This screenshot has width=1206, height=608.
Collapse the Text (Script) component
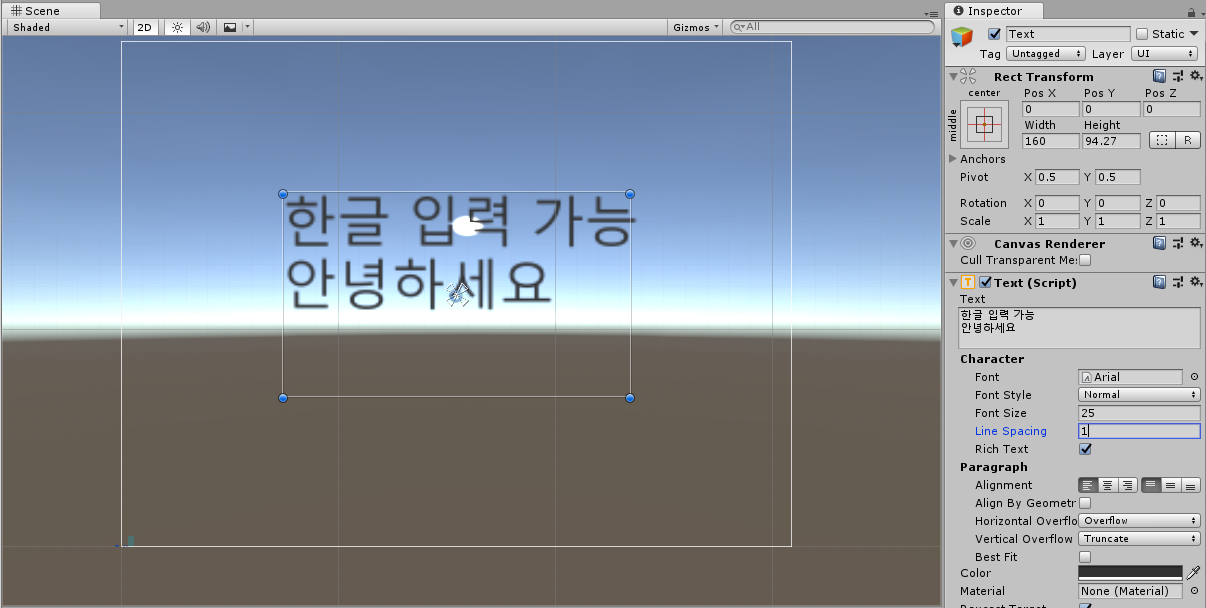point(953,282)
